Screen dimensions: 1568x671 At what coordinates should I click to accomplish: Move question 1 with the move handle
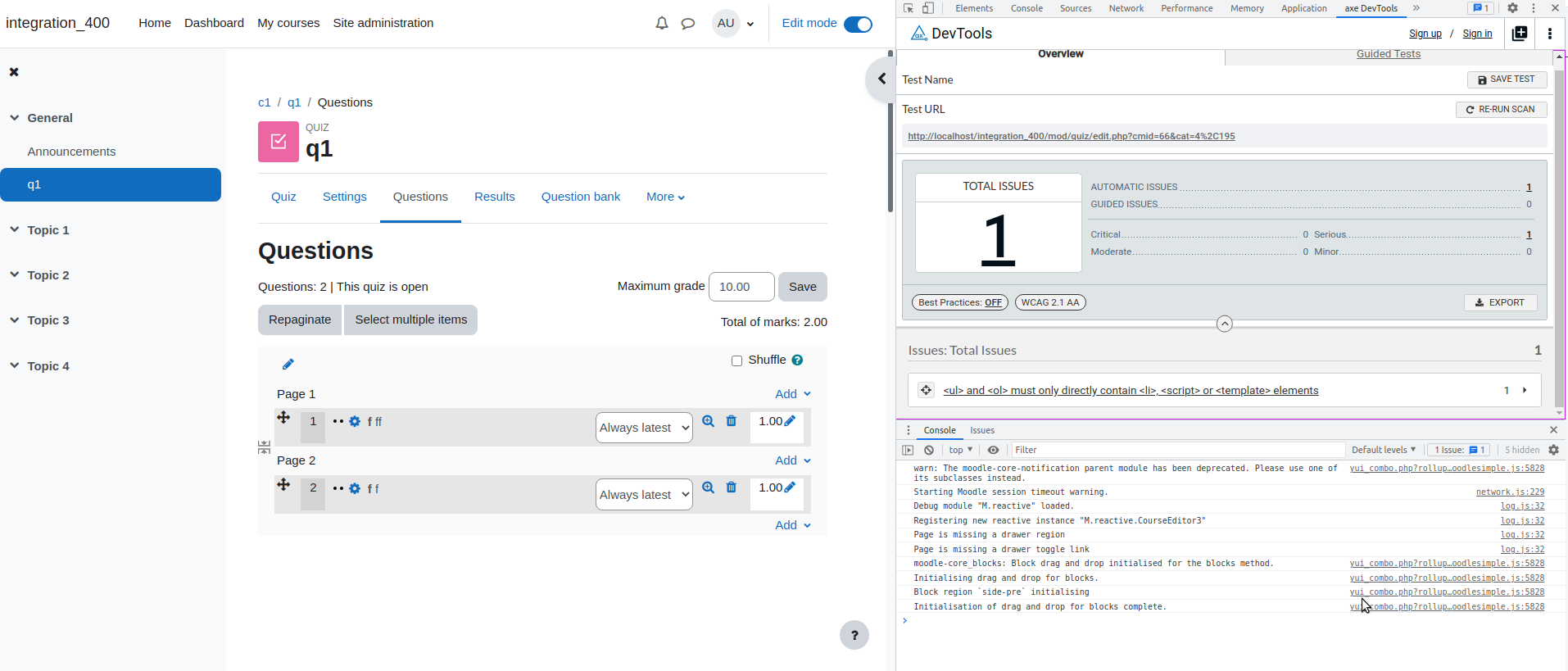click(x=283, y=418)
